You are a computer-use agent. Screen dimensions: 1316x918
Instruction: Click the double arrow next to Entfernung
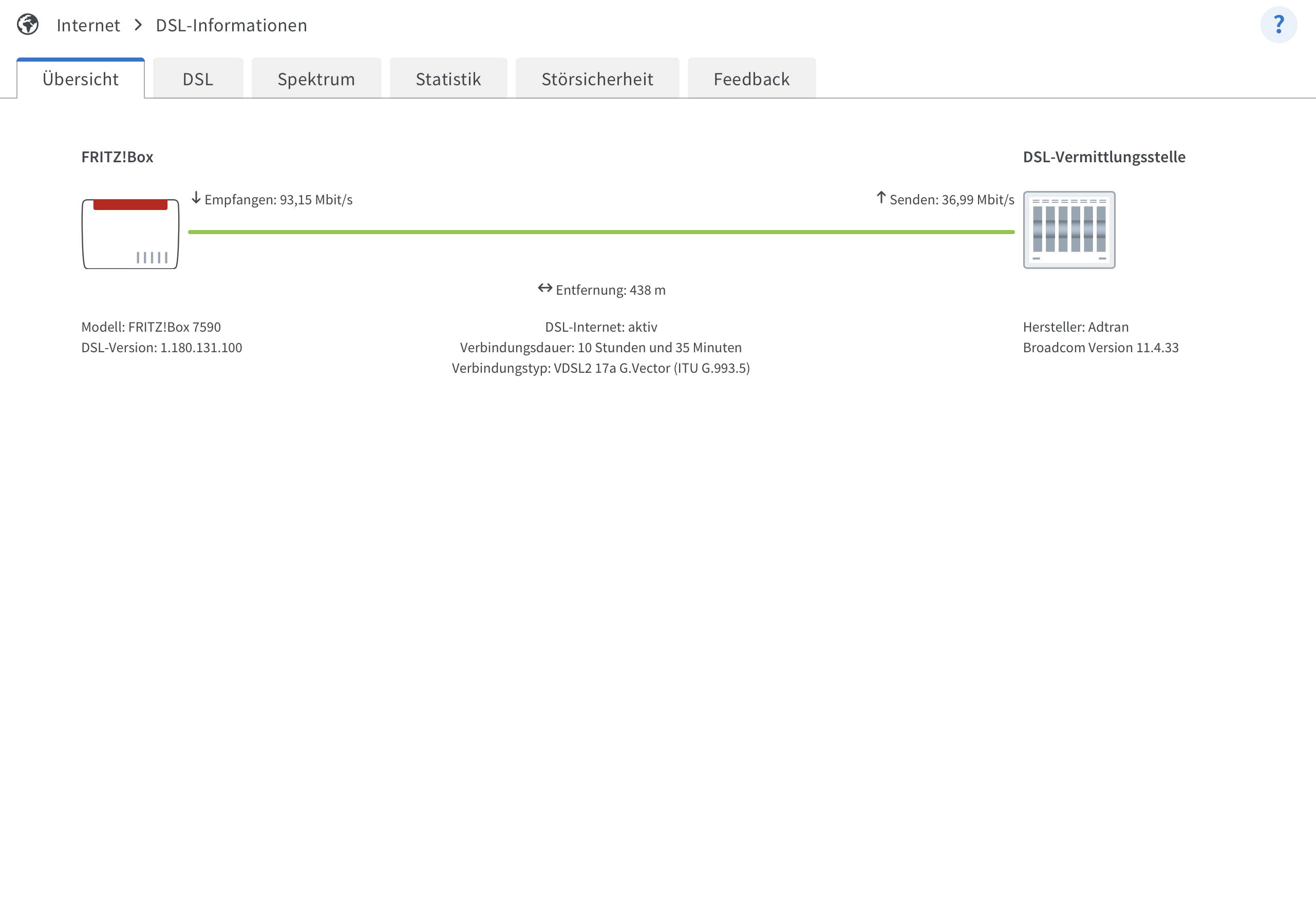pos(544,288)
